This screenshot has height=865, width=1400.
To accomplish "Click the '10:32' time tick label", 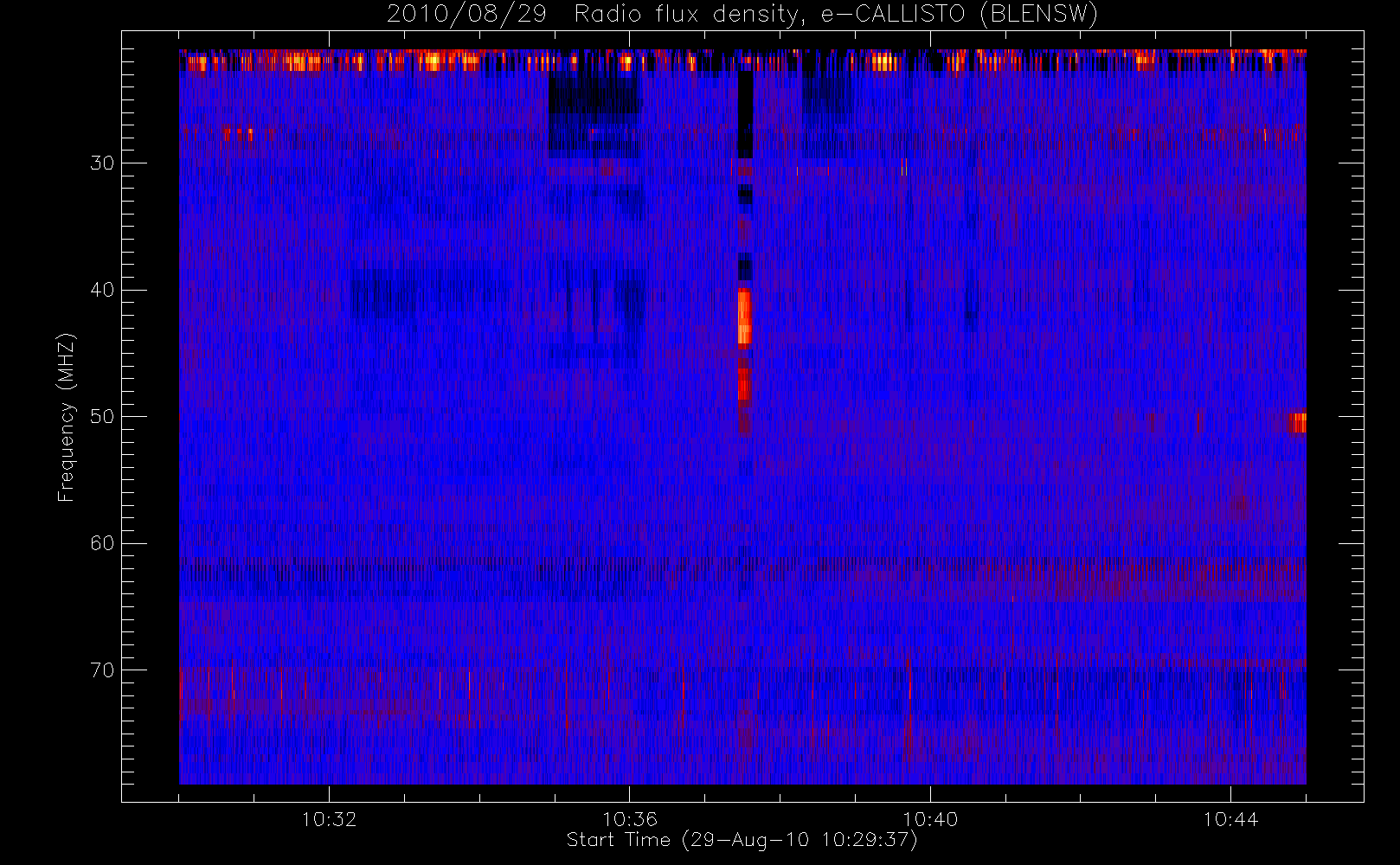I will pos(329,819).
